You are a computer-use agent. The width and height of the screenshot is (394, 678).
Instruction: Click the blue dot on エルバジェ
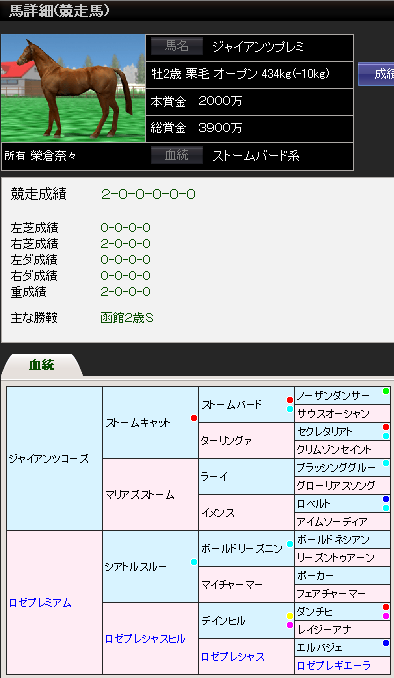pos(386,643)
